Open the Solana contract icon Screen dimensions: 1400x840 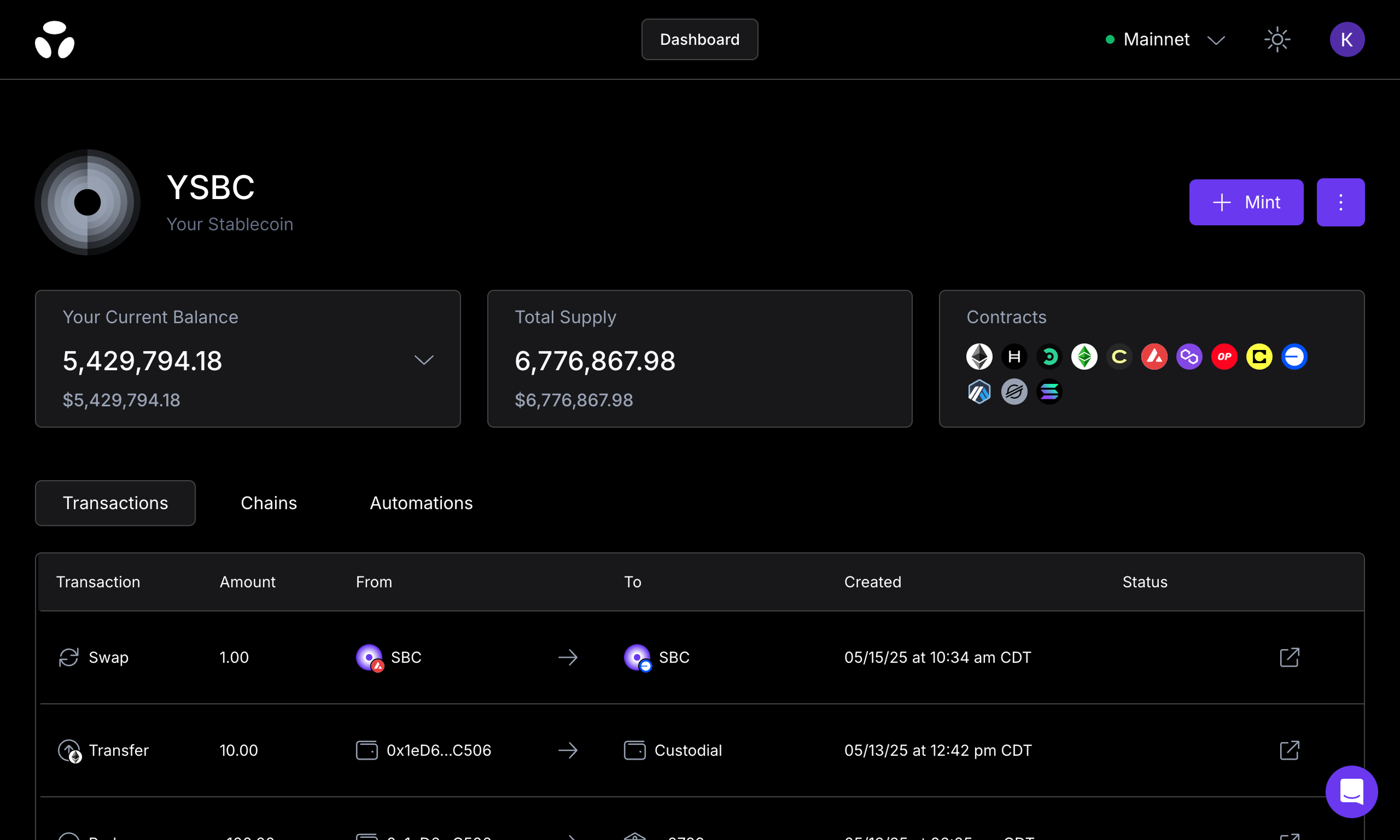click(x=1049, y=391)
